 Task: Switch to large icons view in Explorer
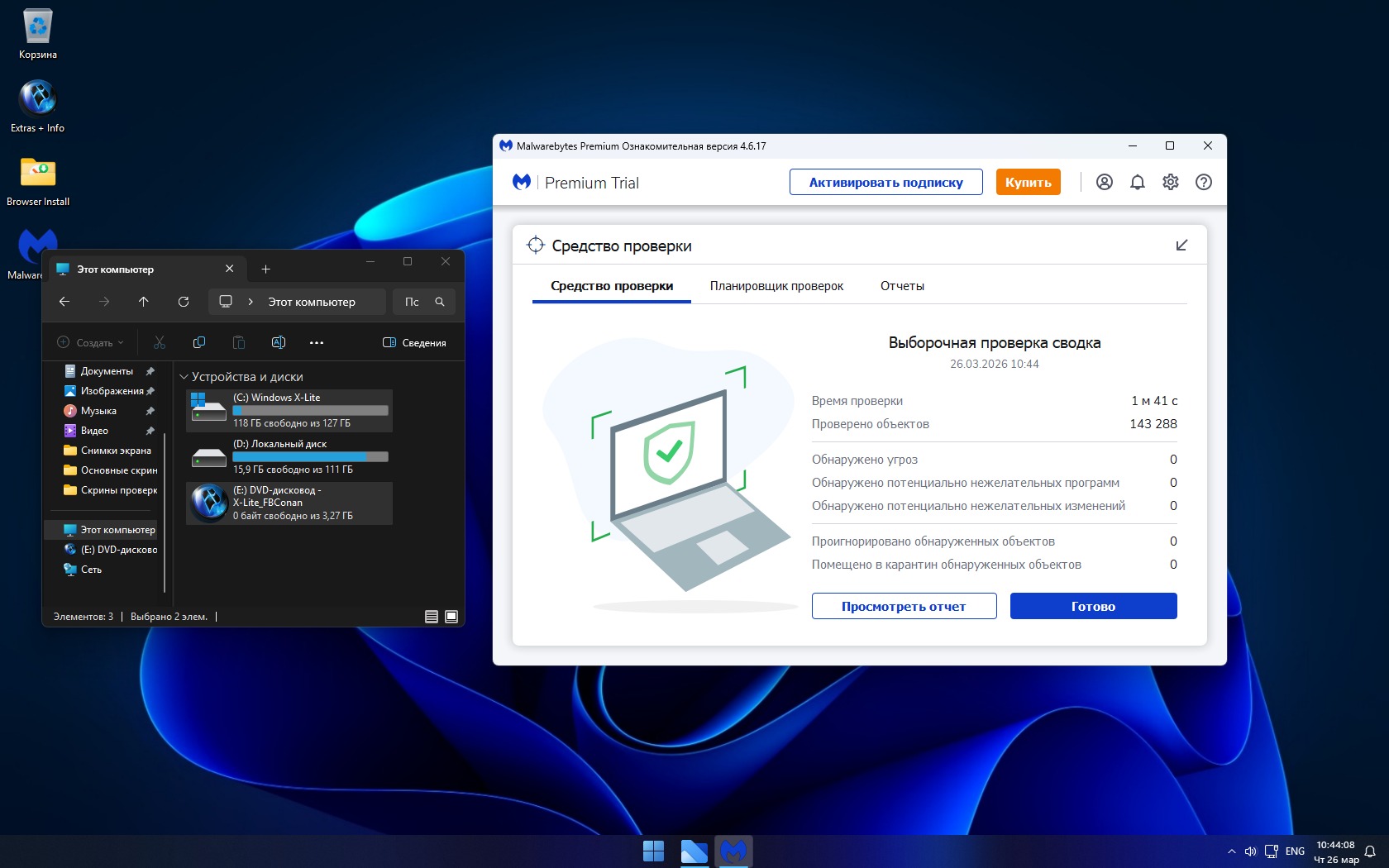[x=451, y=617]
